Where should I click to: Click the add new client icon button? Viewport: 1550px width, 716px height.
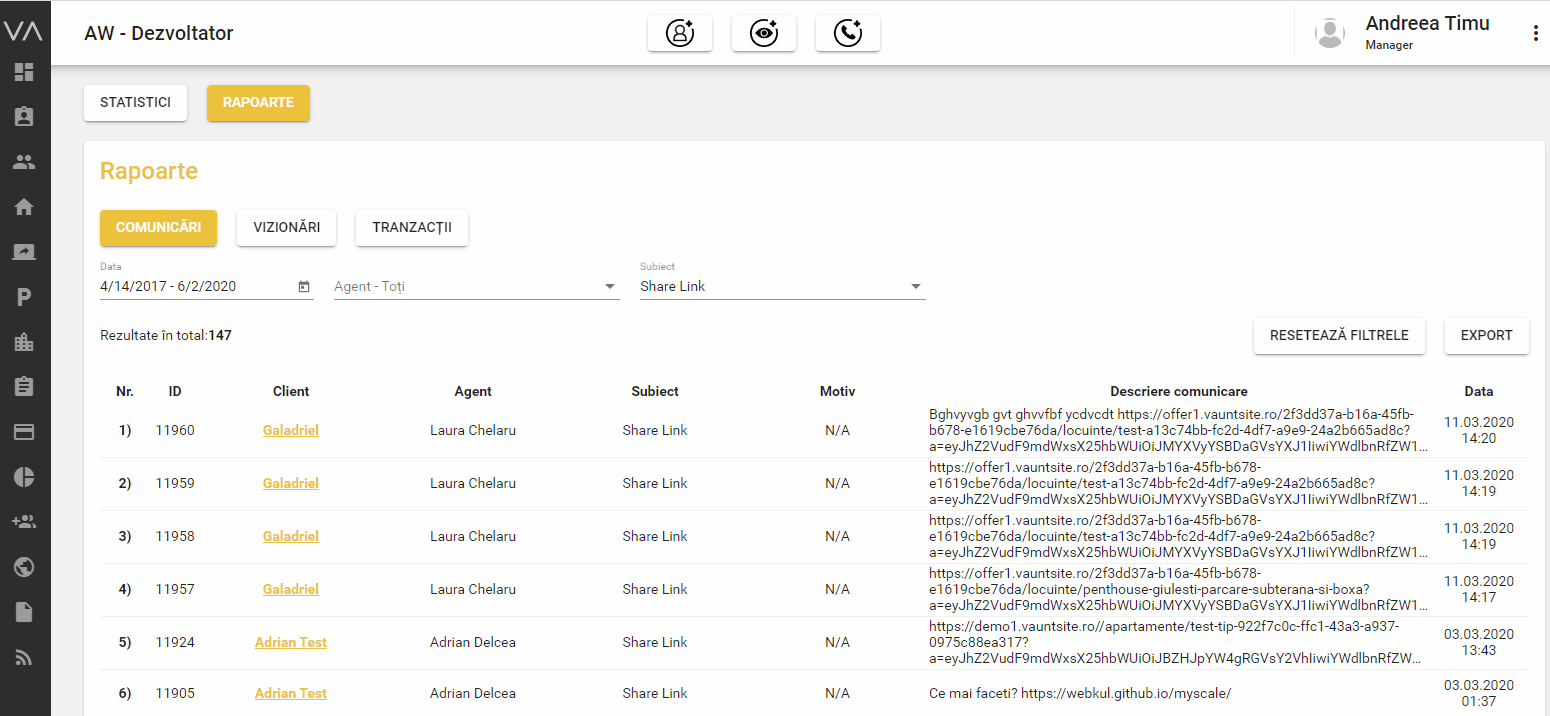click(680, 33)
